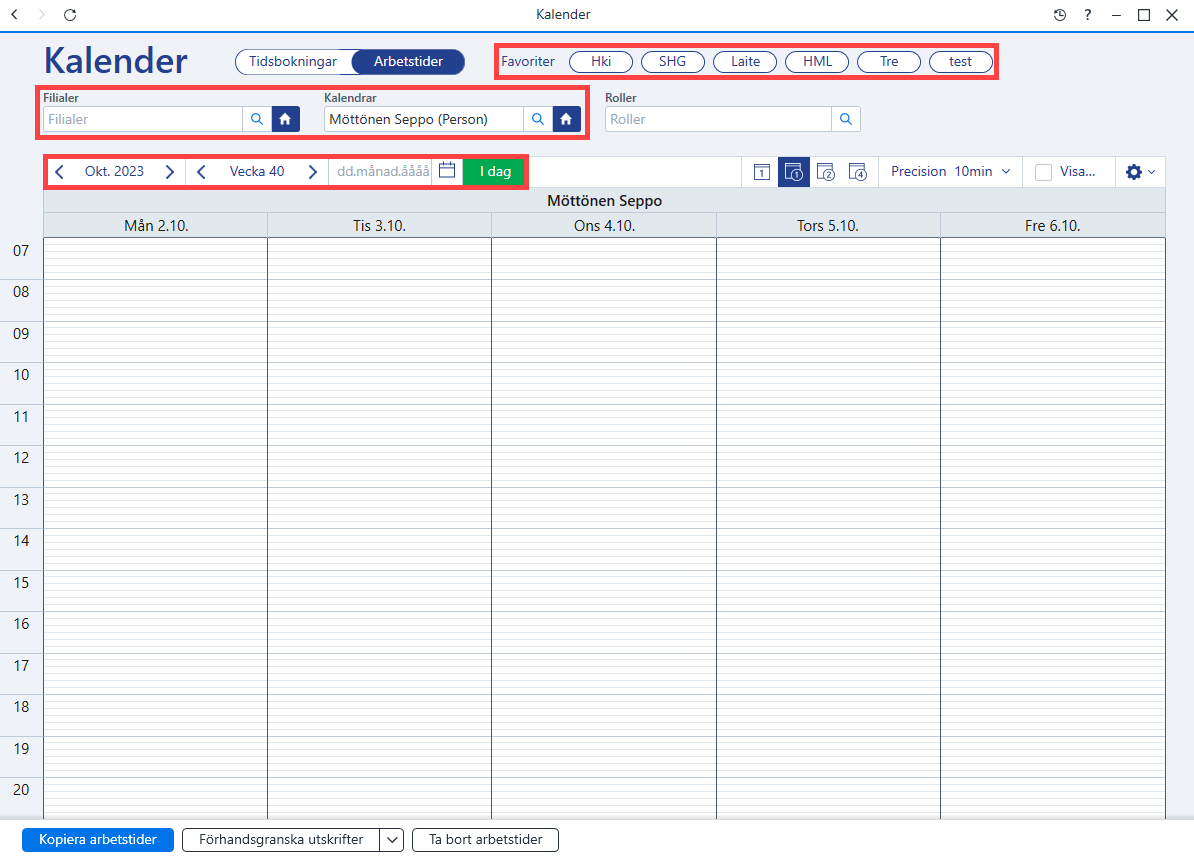Switch to Tidsbokningar mode

pos(293,62)
